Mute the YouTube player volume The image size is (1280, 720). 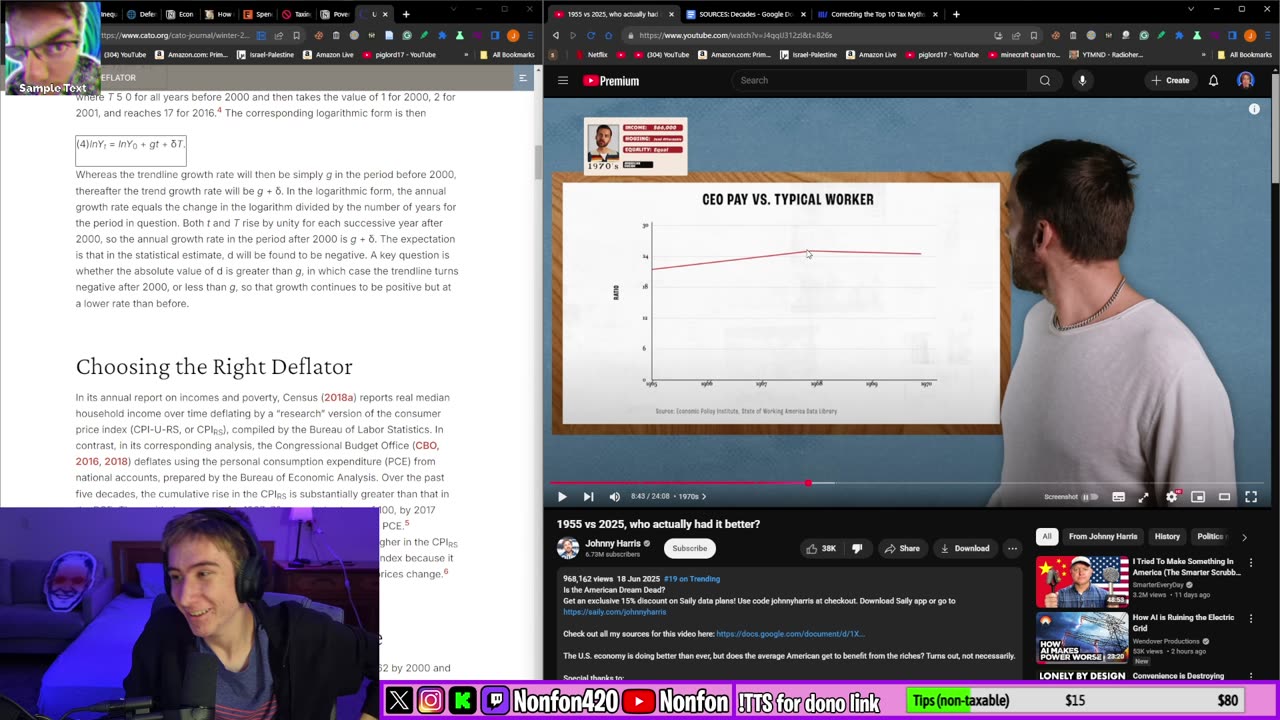(x=614, y=497)
